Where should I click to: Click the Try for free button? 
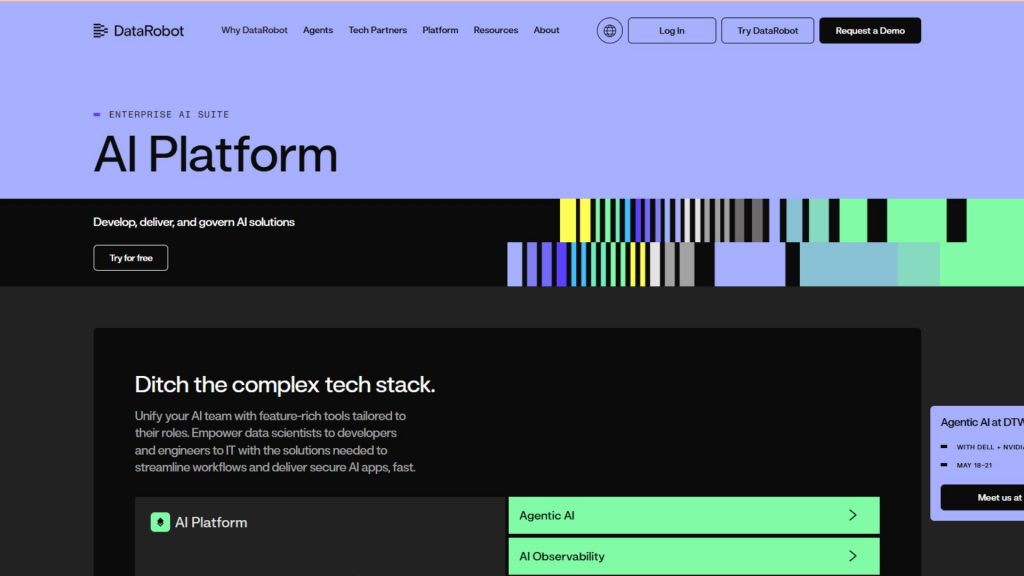tap(131, 258)
